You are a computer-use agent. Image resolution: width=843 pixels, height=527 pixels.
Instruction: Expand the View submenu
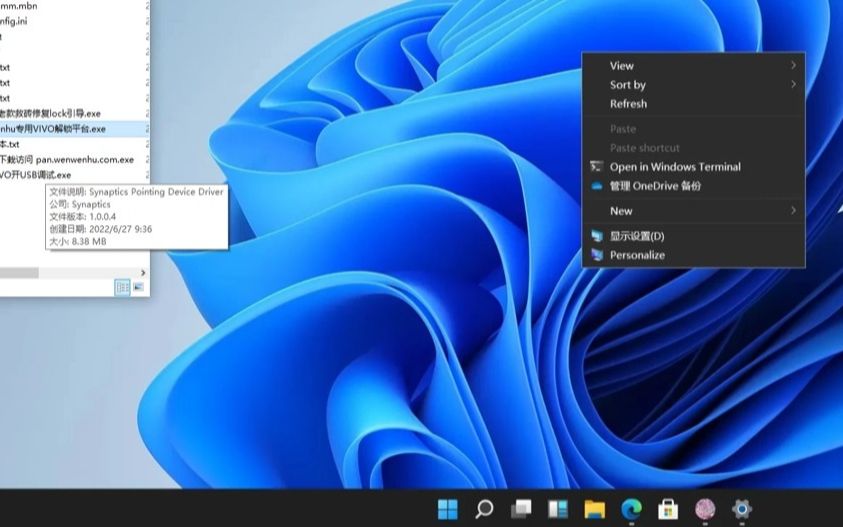[x=694, y=66]
